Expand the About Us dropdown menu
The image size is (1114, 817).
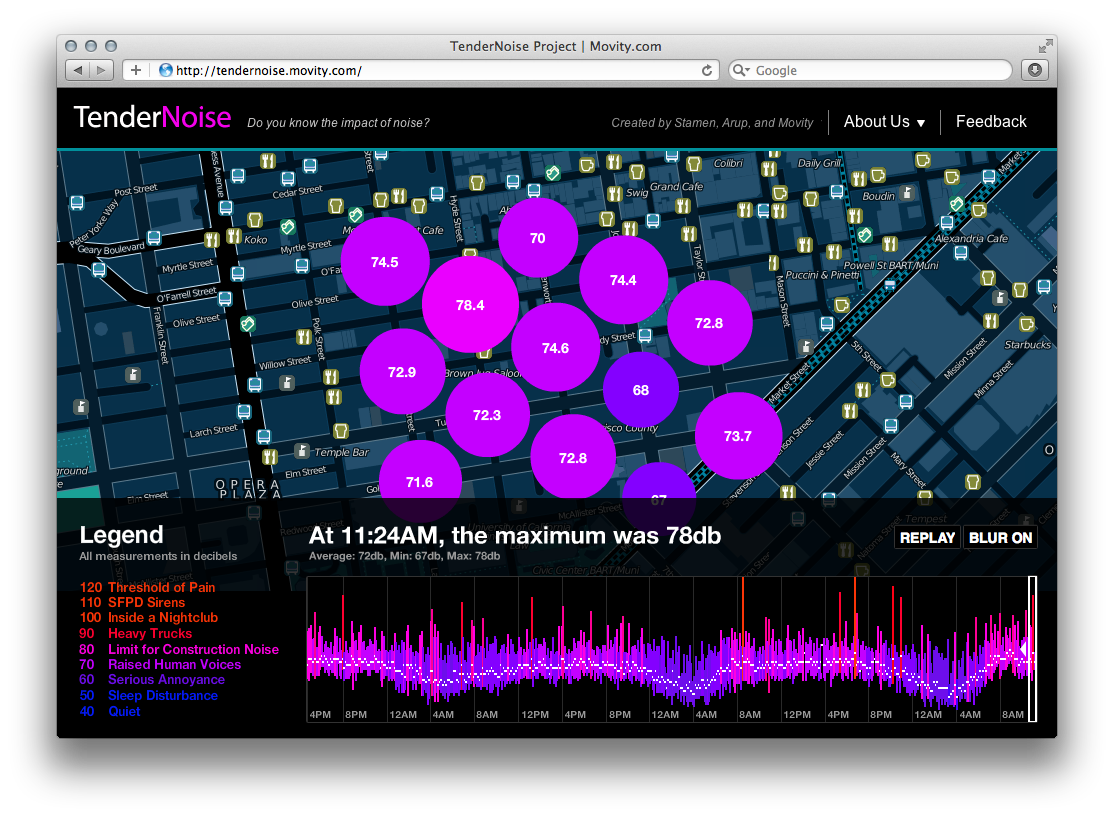[x=884, y=122]
